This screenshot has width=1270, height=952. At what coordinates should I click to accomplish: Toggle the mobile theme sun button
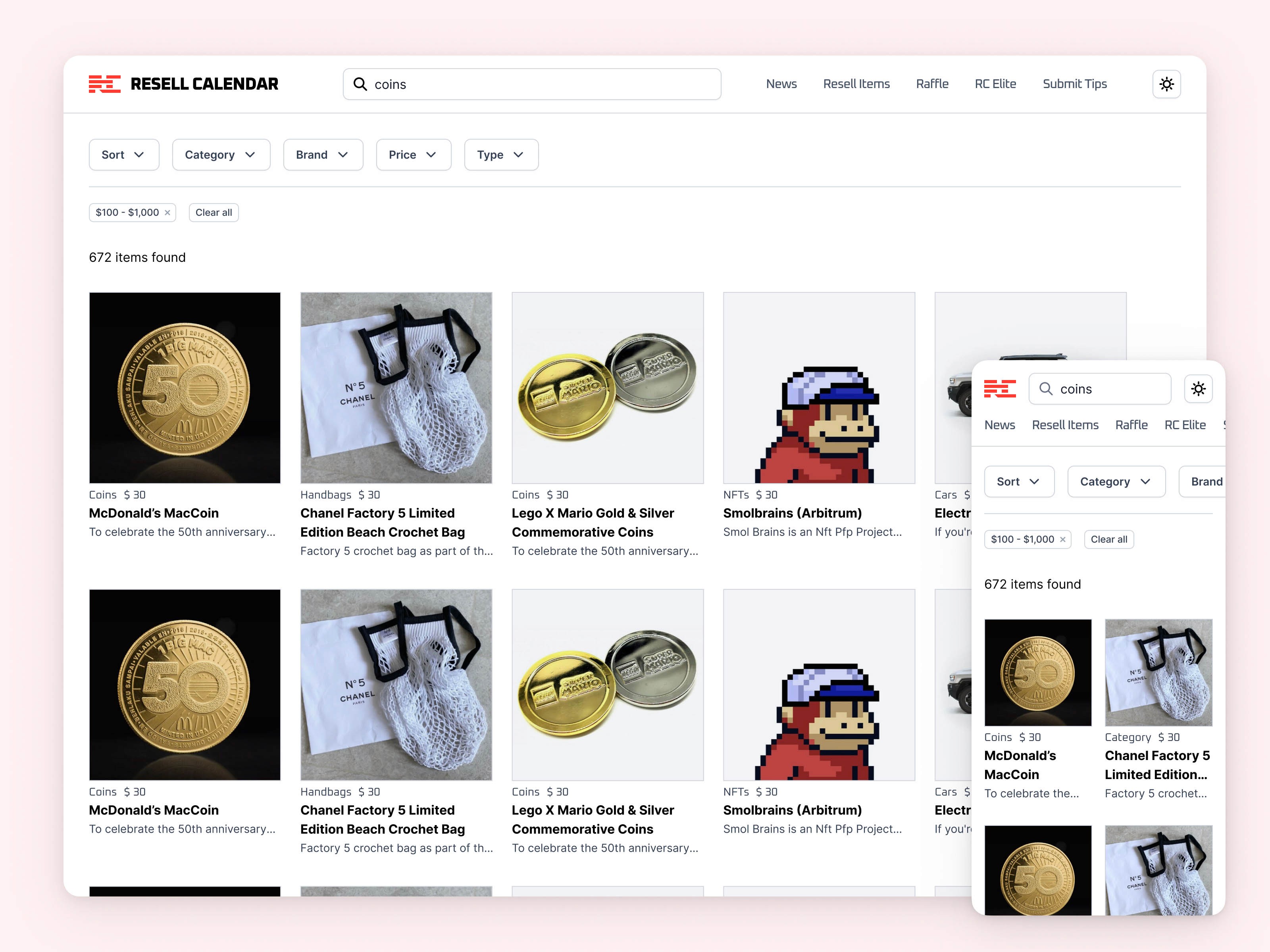pos(1198,389)
